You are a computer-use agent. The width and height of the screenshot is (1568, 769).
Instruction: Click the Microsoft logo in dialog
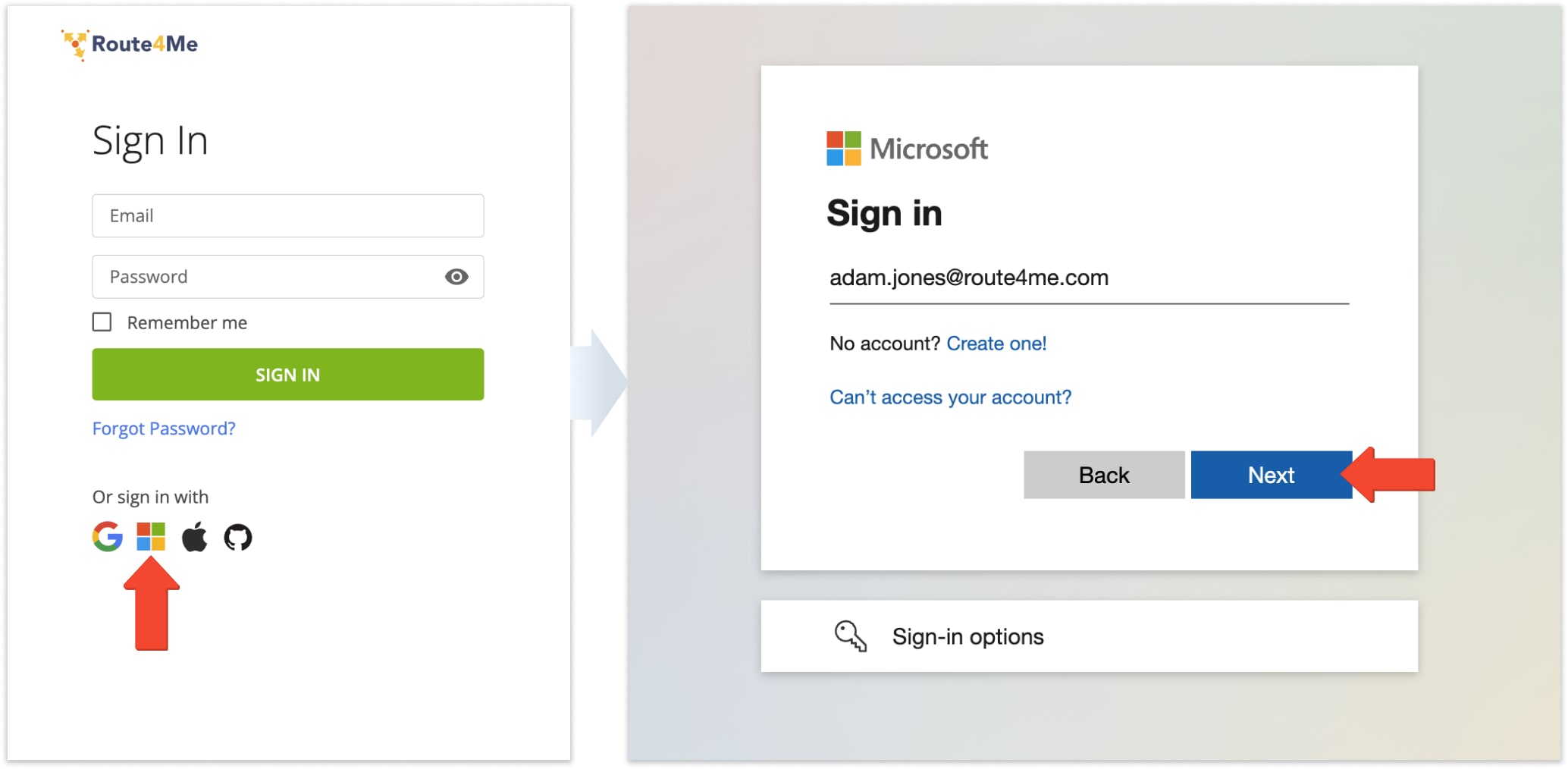(907, 149)
